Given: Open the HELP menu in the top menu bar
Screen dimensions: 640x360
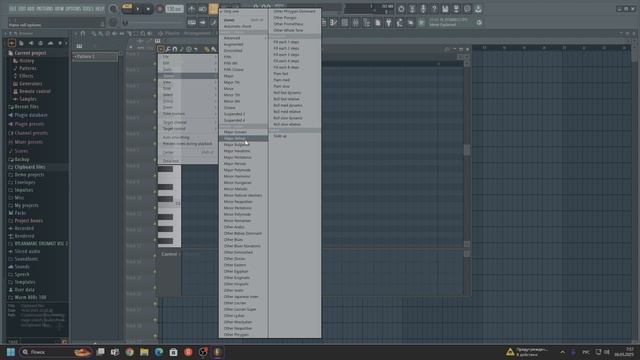Looking at the screenshot, I should pyautogui.click(x=100, y=9).
